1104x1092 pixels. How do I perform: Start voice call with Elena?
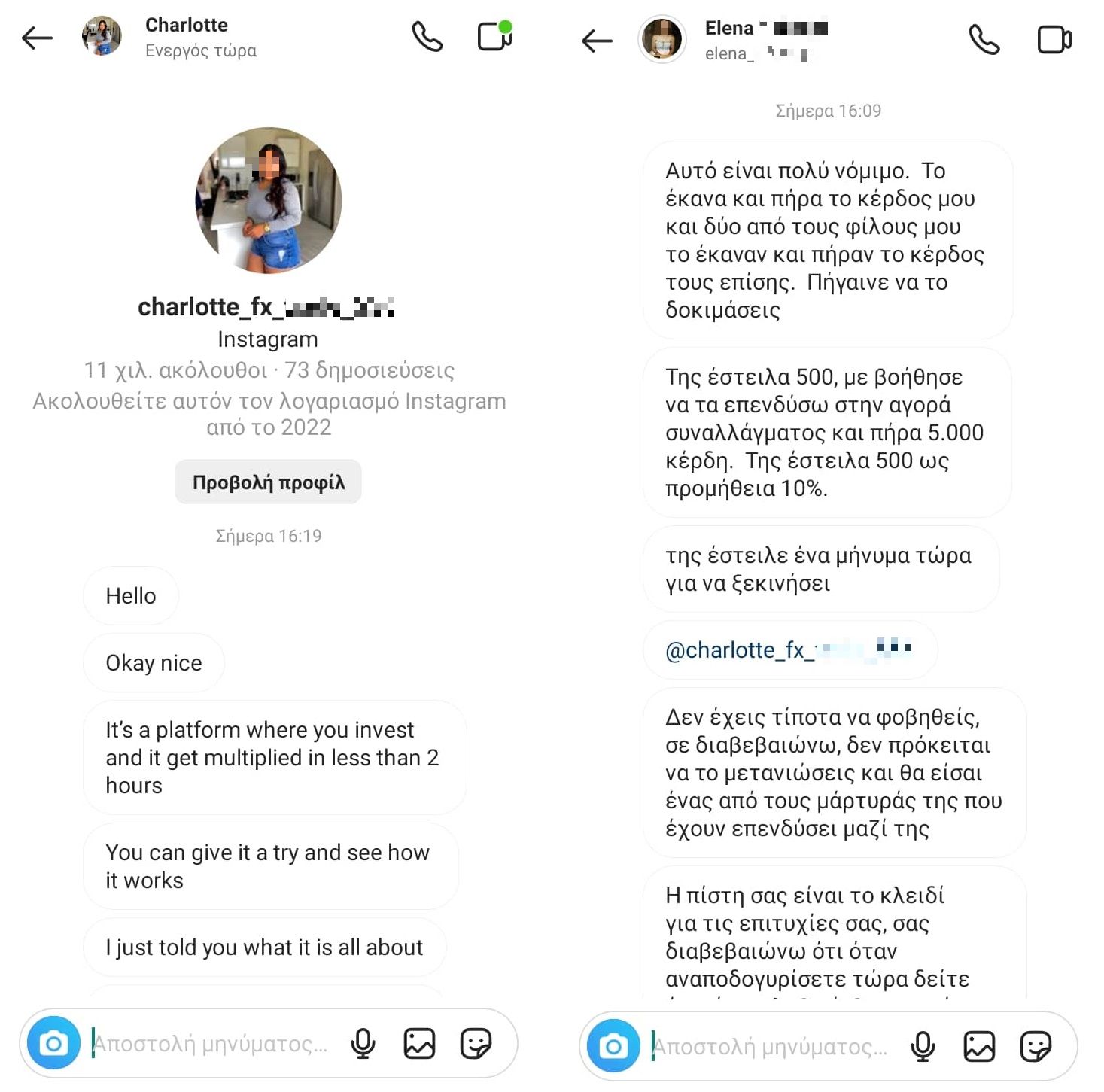point(984,40)
